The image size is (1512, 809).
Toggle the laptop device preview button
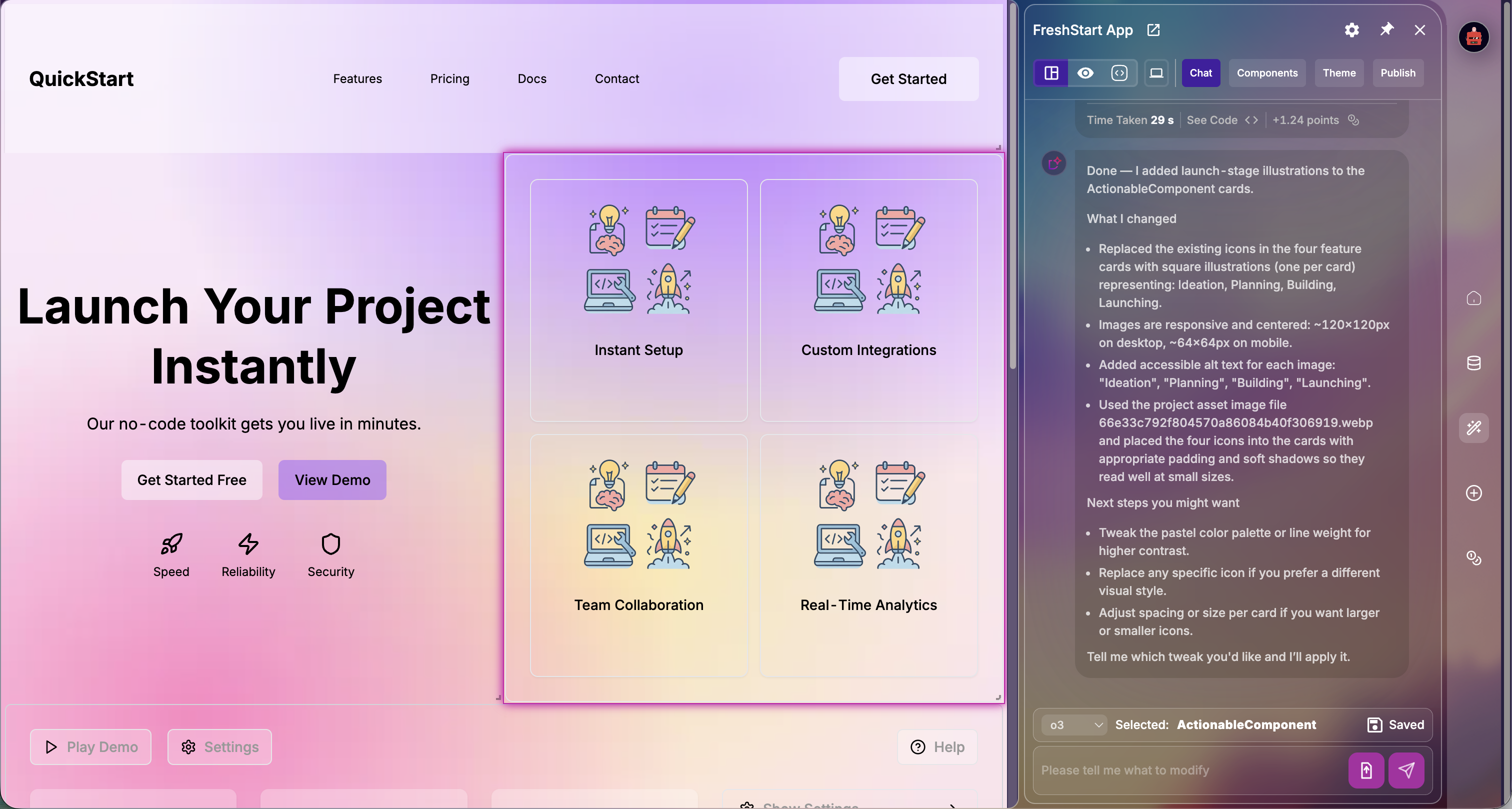(1155, 73)
